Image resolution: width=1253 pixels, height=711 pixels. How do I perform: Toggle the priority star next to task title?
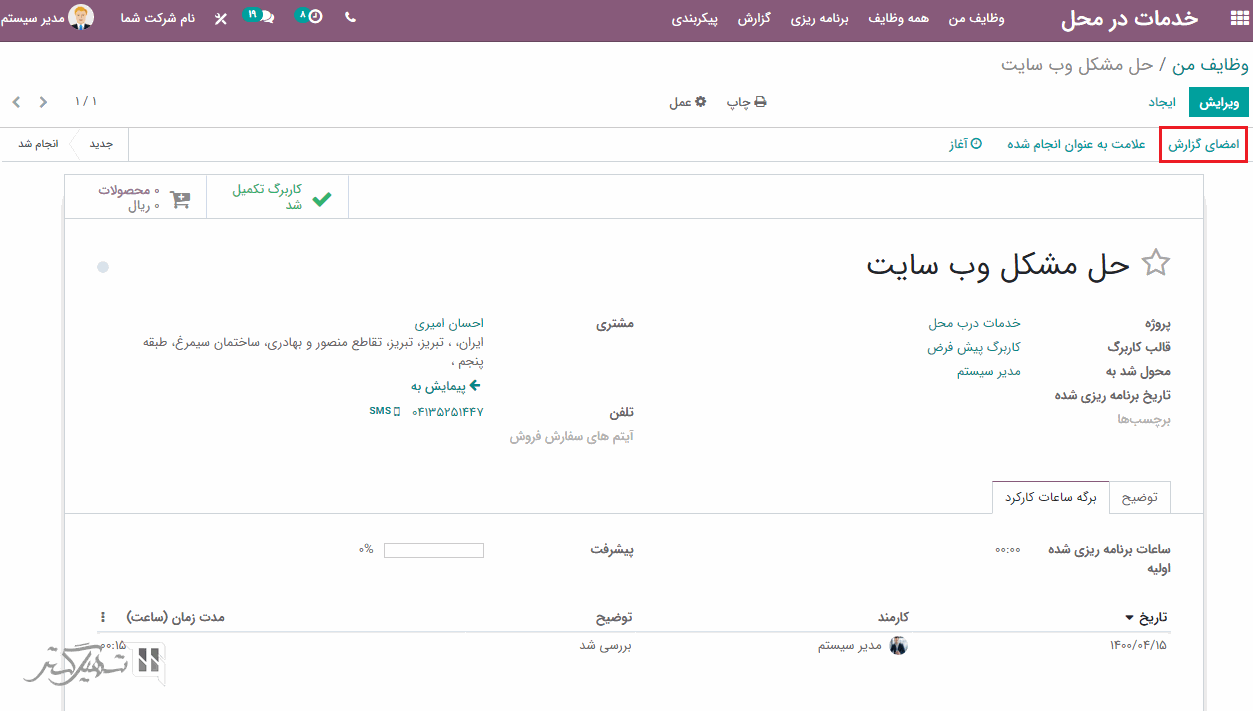click(1156, 263)
